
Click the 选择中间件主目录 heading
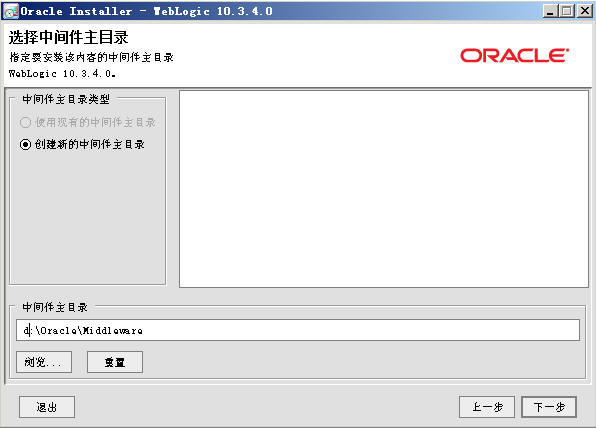pos(68,37)
